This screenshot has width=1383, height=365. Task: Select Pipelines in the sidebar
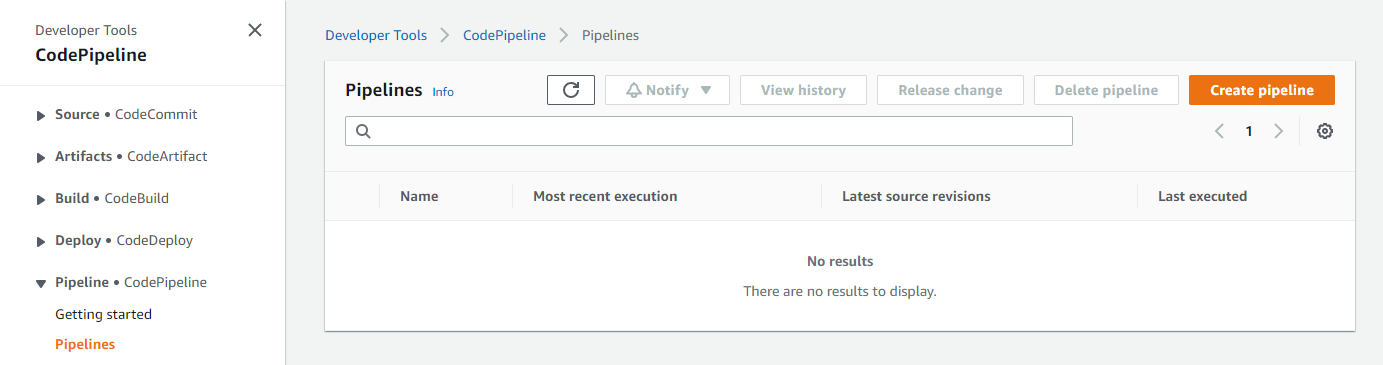click(85, 344)
